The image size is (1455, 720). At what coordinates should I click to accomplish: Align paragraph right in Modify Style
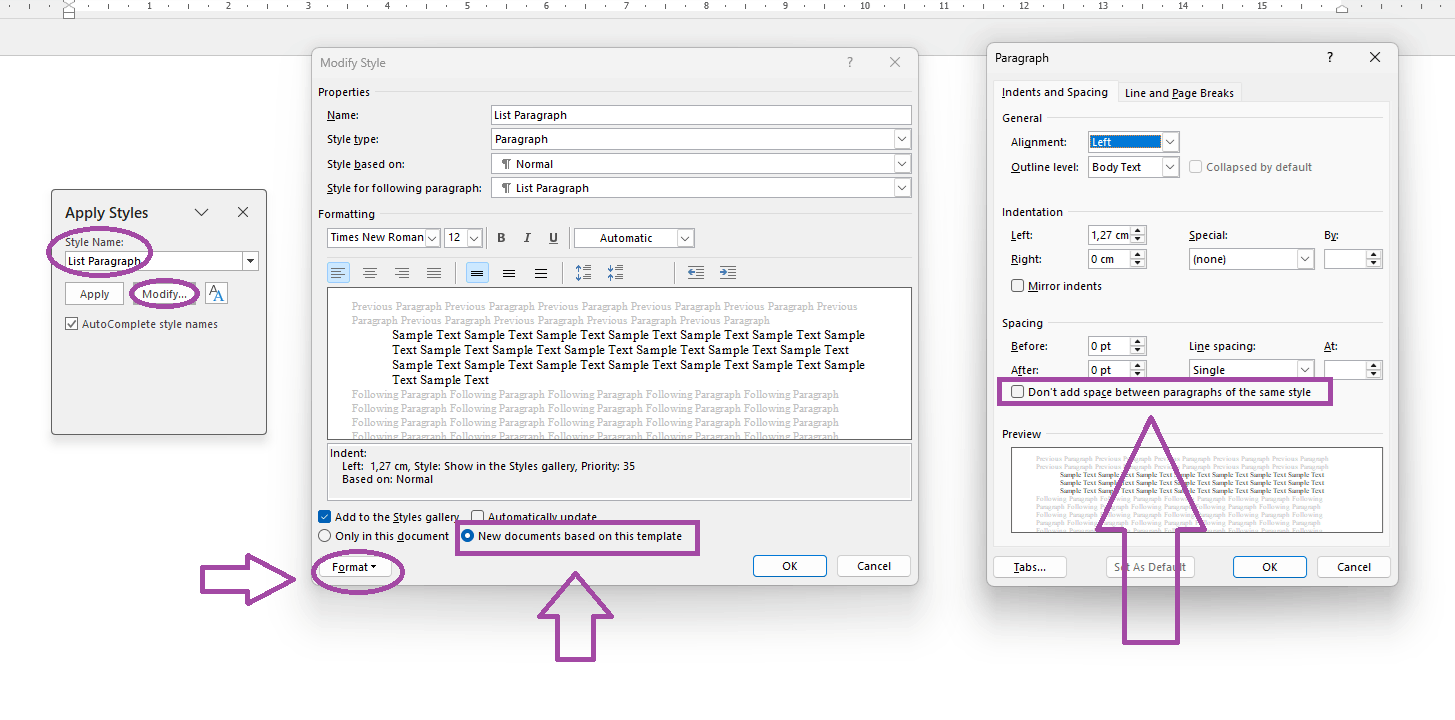pyautogui.click(x=402, y=273)
